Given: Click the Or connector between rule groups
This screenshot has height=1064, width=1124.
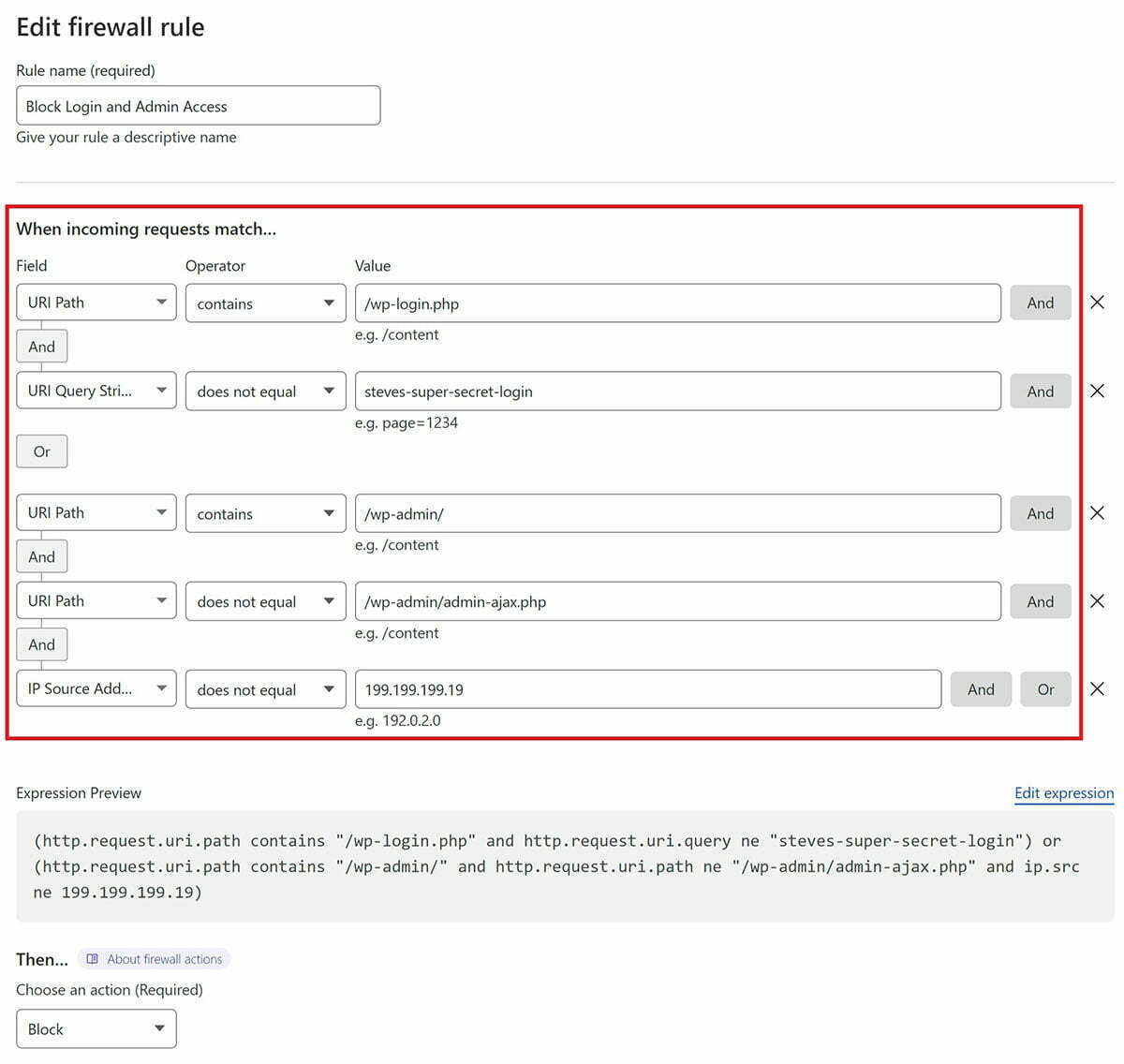Looking at the screenshot, I should [42, 451].
